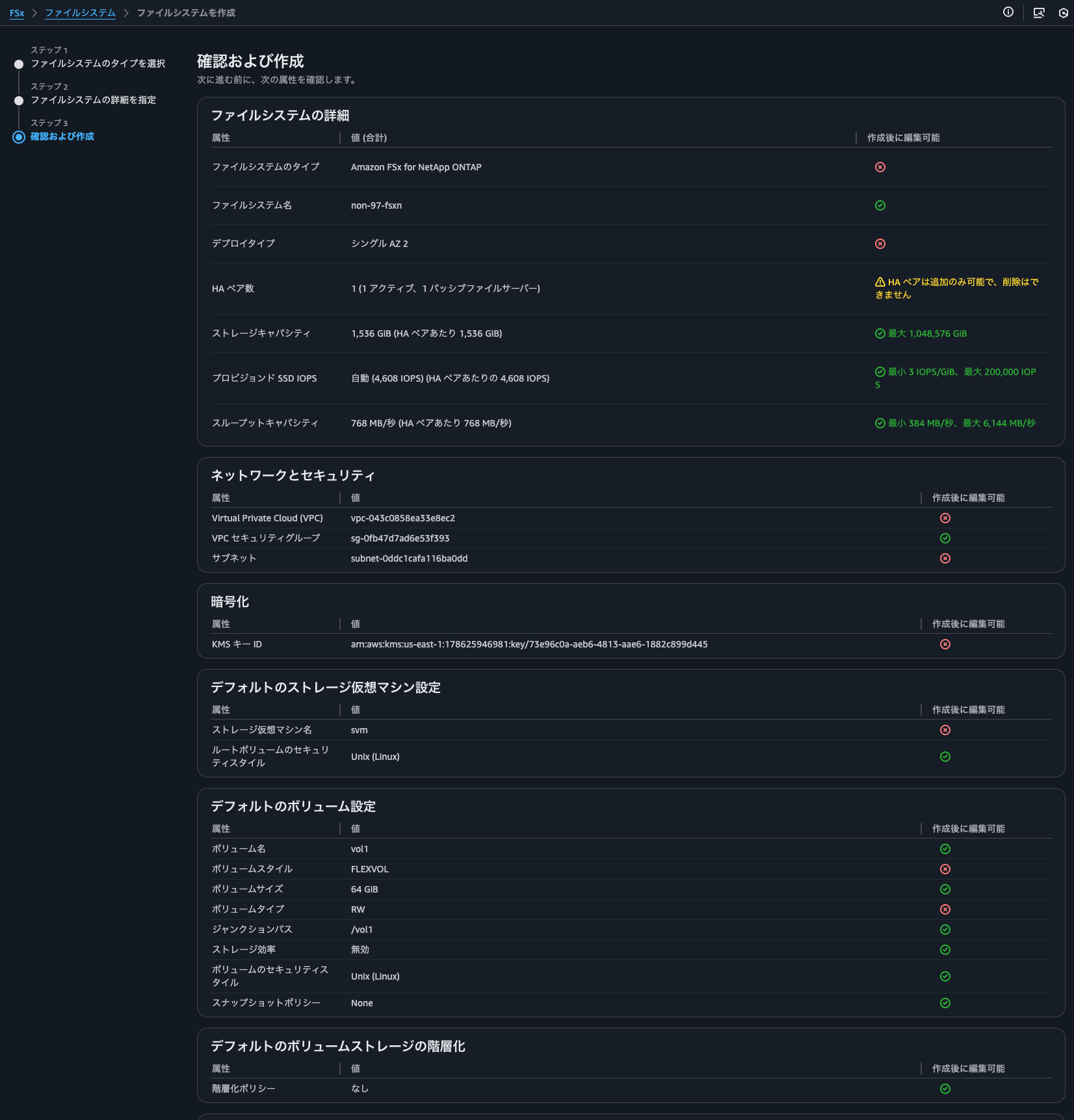Select subnet-0ddc1cafa116ba0dd value
Image resolution: width=1074 pixels, height=1120 pixels.
pos(409,558)
